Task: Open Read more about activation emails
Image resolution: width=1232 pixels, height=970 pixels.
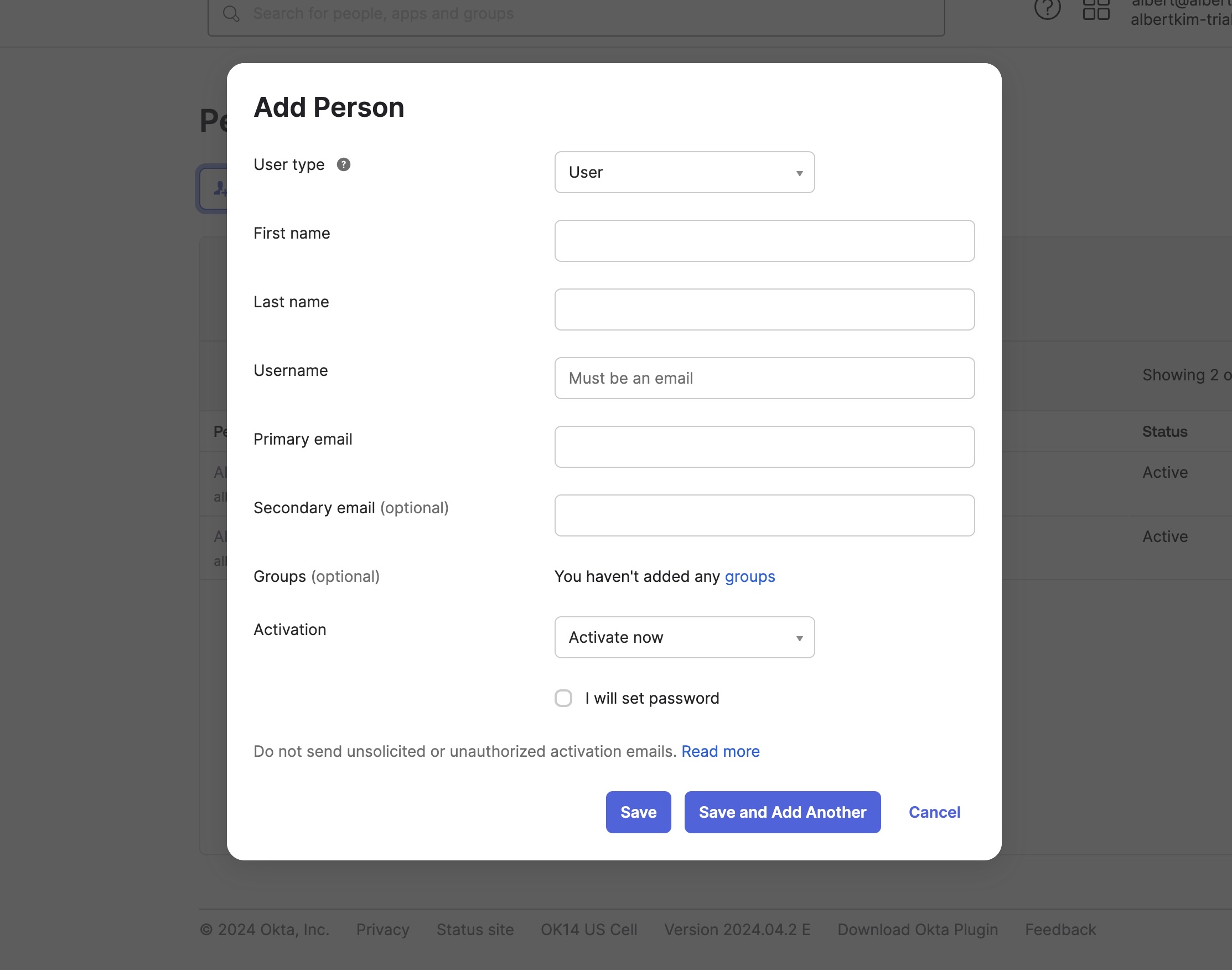Action: click(x=720, y=751)
